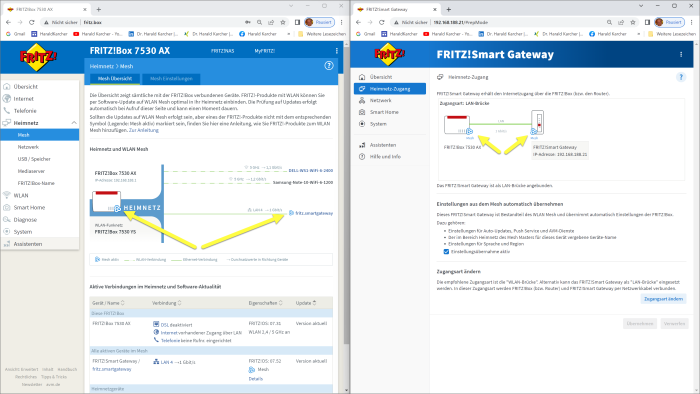This screenshot has height=394, width=700.
Task: Open tab search chevron in left browser
Action: [291, 6]
